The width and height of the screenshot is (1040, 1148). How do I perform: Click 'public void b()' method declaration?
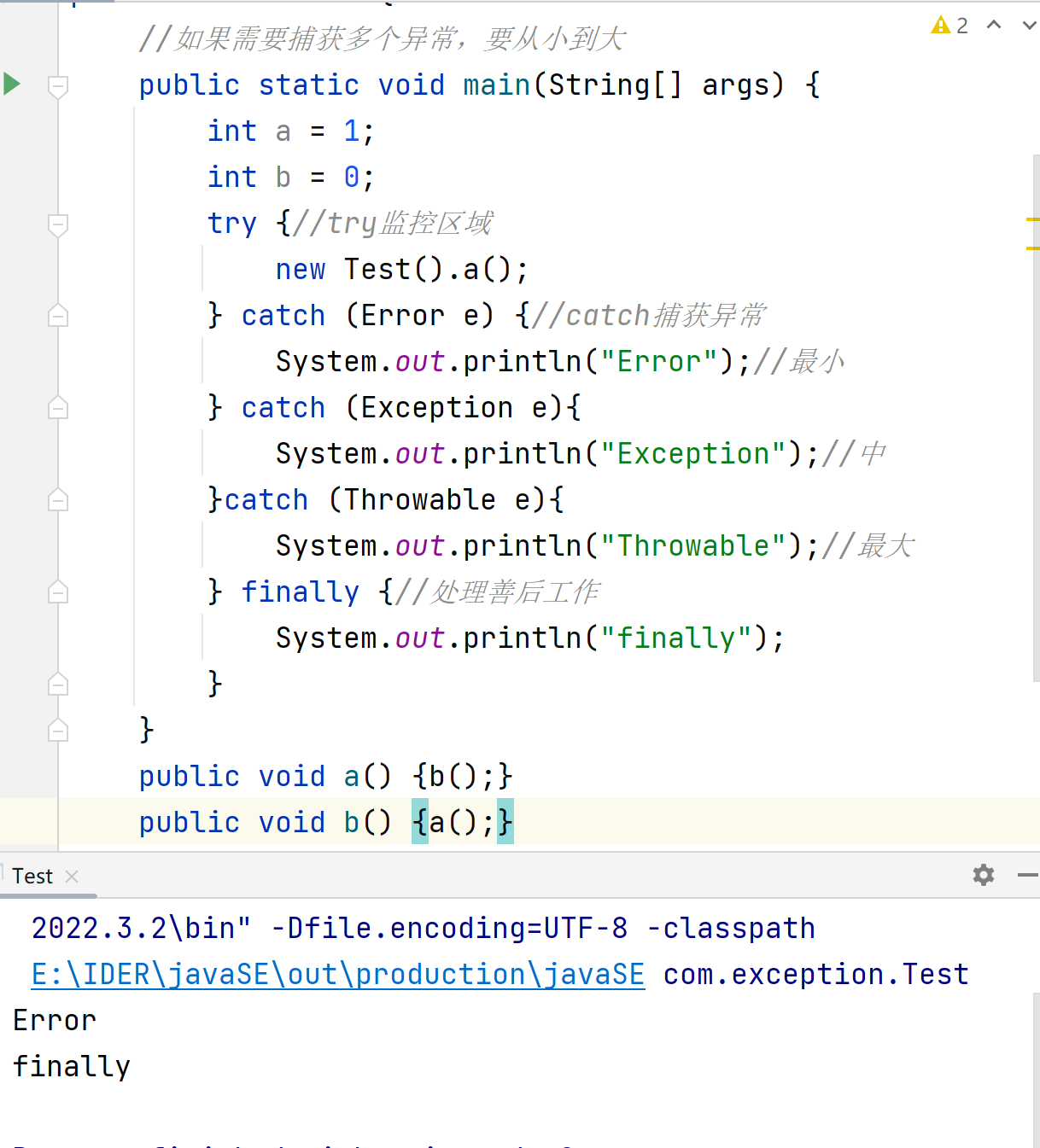[265, 823]
